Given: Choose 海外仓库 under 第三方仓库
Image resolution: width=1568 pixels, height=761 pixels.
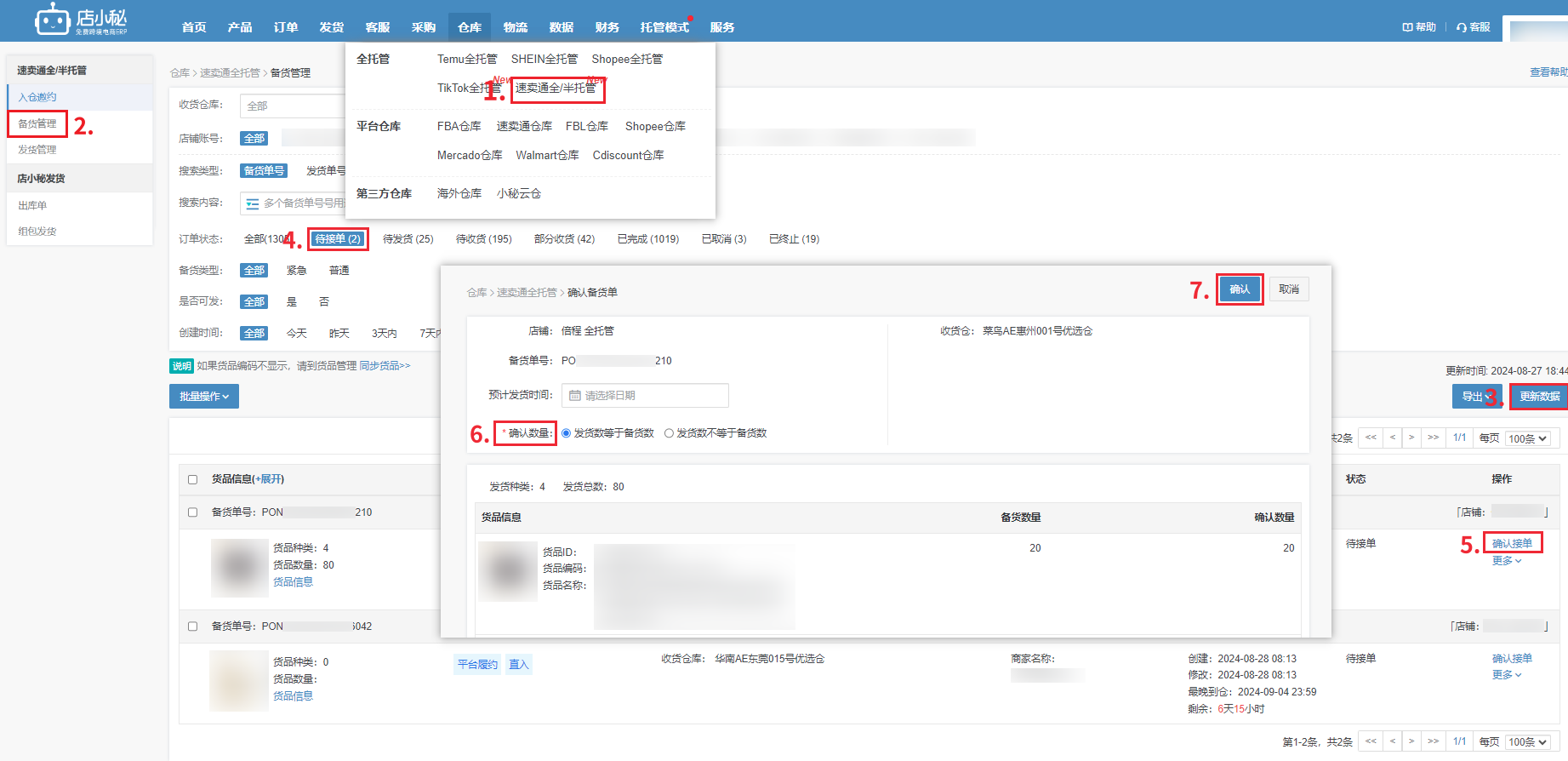Looking at the screenshot, I should [x=459, y=193].
